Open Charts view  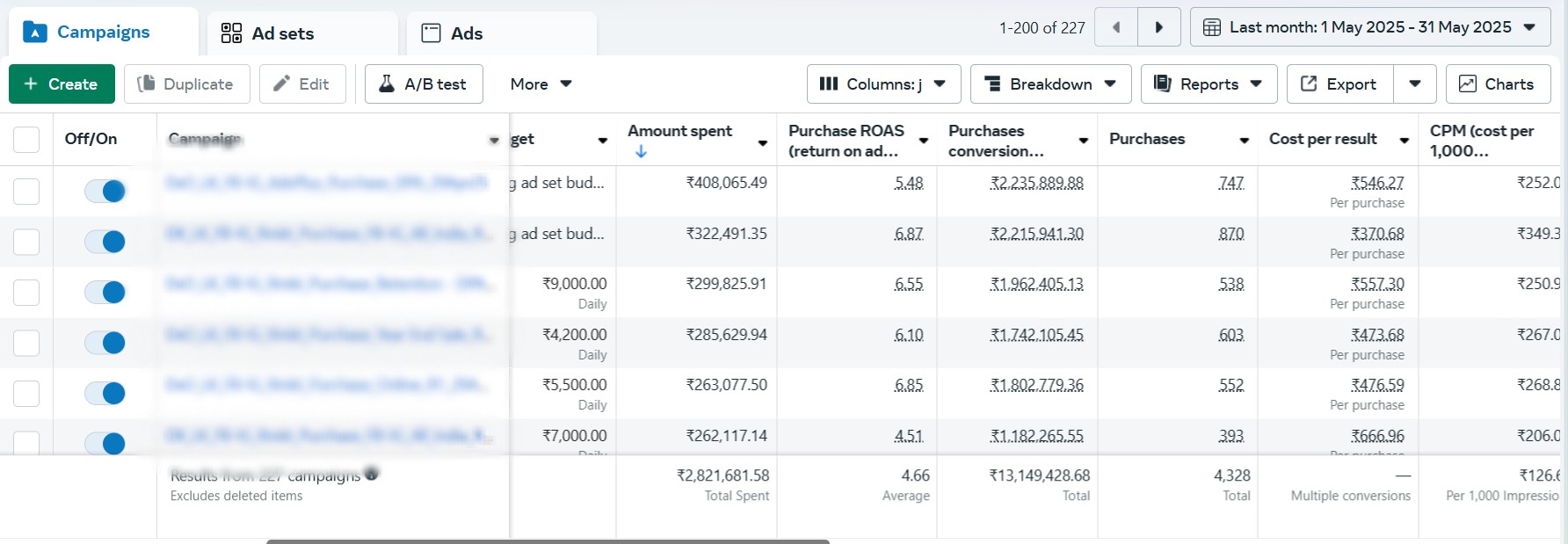coord(1498,84)
